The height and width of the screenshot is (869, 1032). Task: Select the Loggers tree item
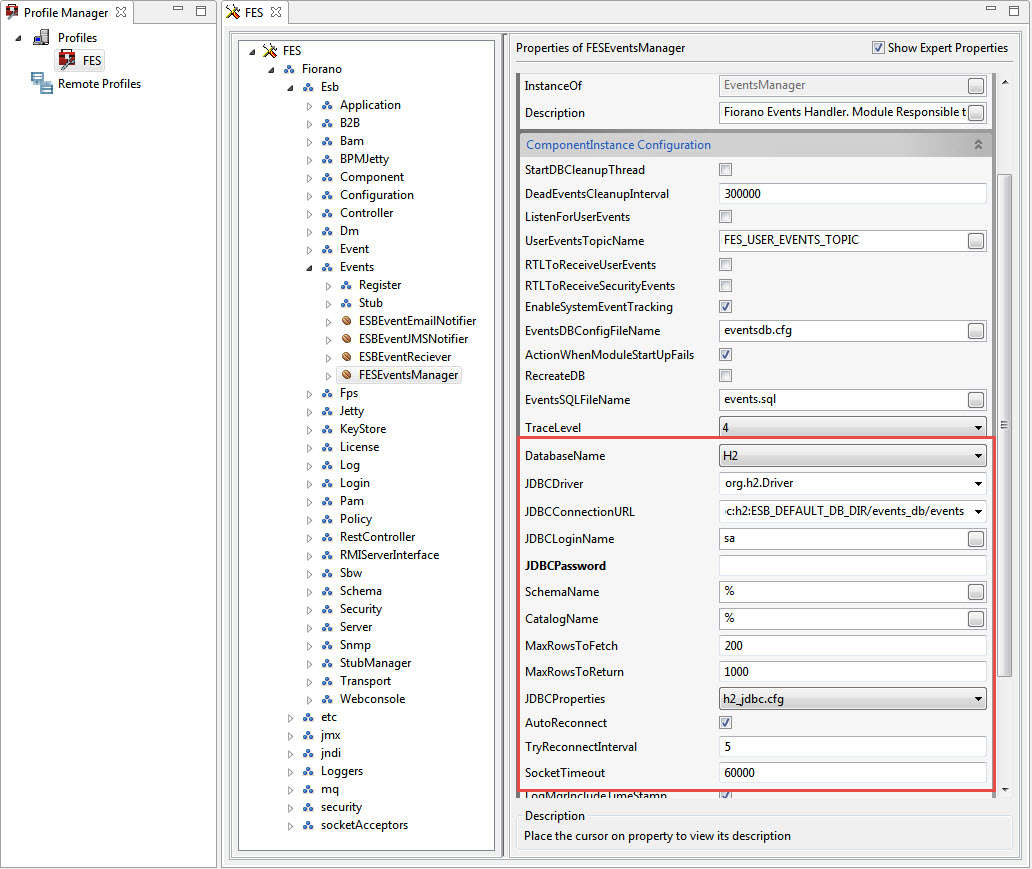click(x=342, y=771)
